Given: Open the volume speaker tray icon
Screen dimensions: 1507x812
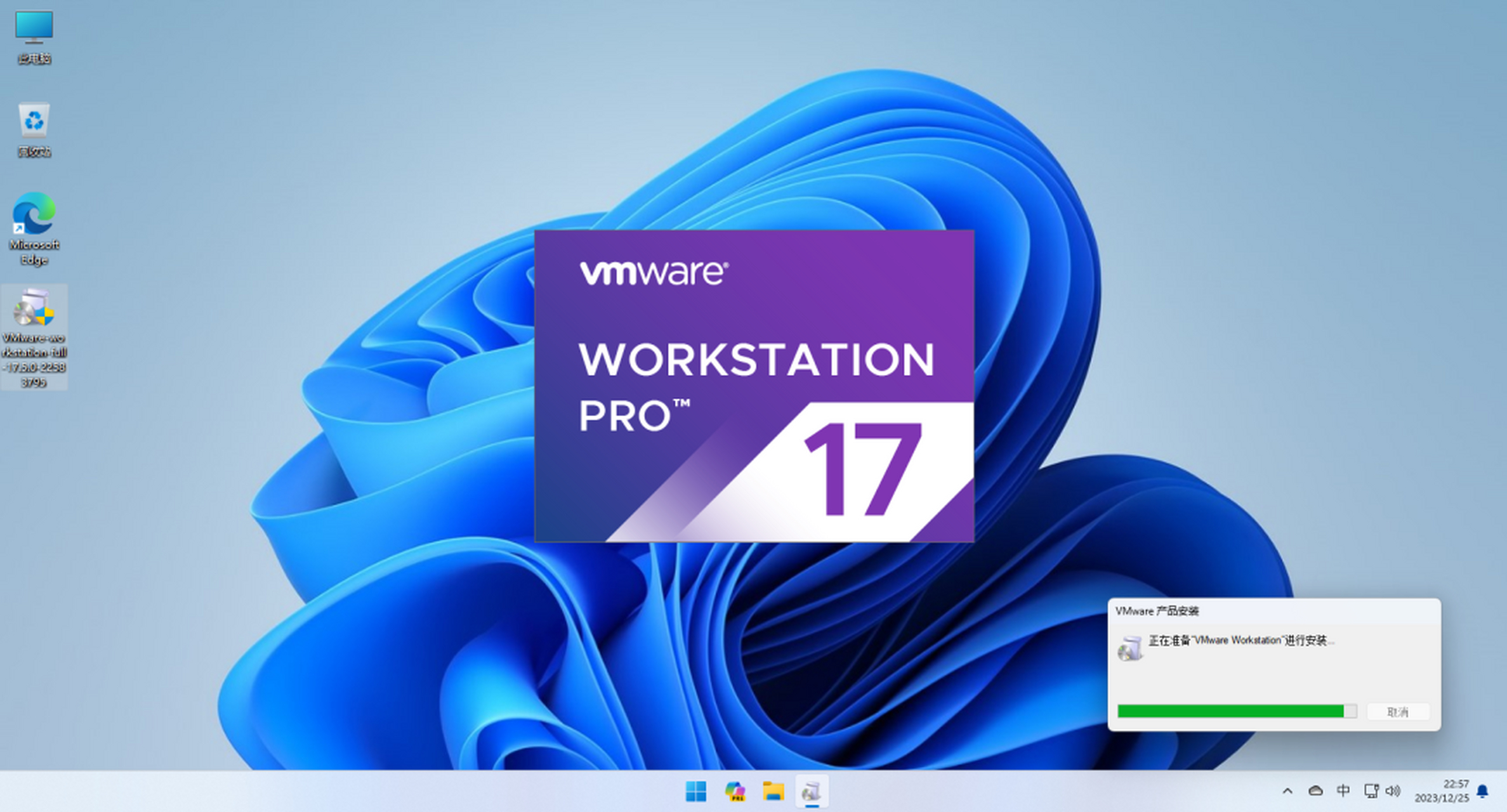Looking at the screenshot, I should coord(1393,790).
